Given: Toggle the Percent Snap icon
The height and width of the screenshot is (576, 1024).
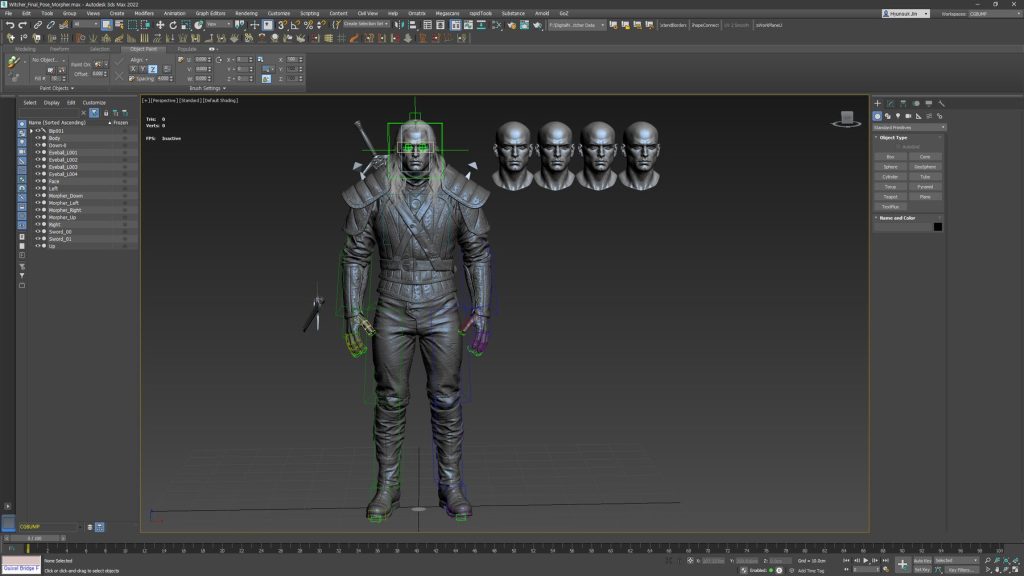Looking at the screenshot, I should pyautogui.click(x=308, y=25).
